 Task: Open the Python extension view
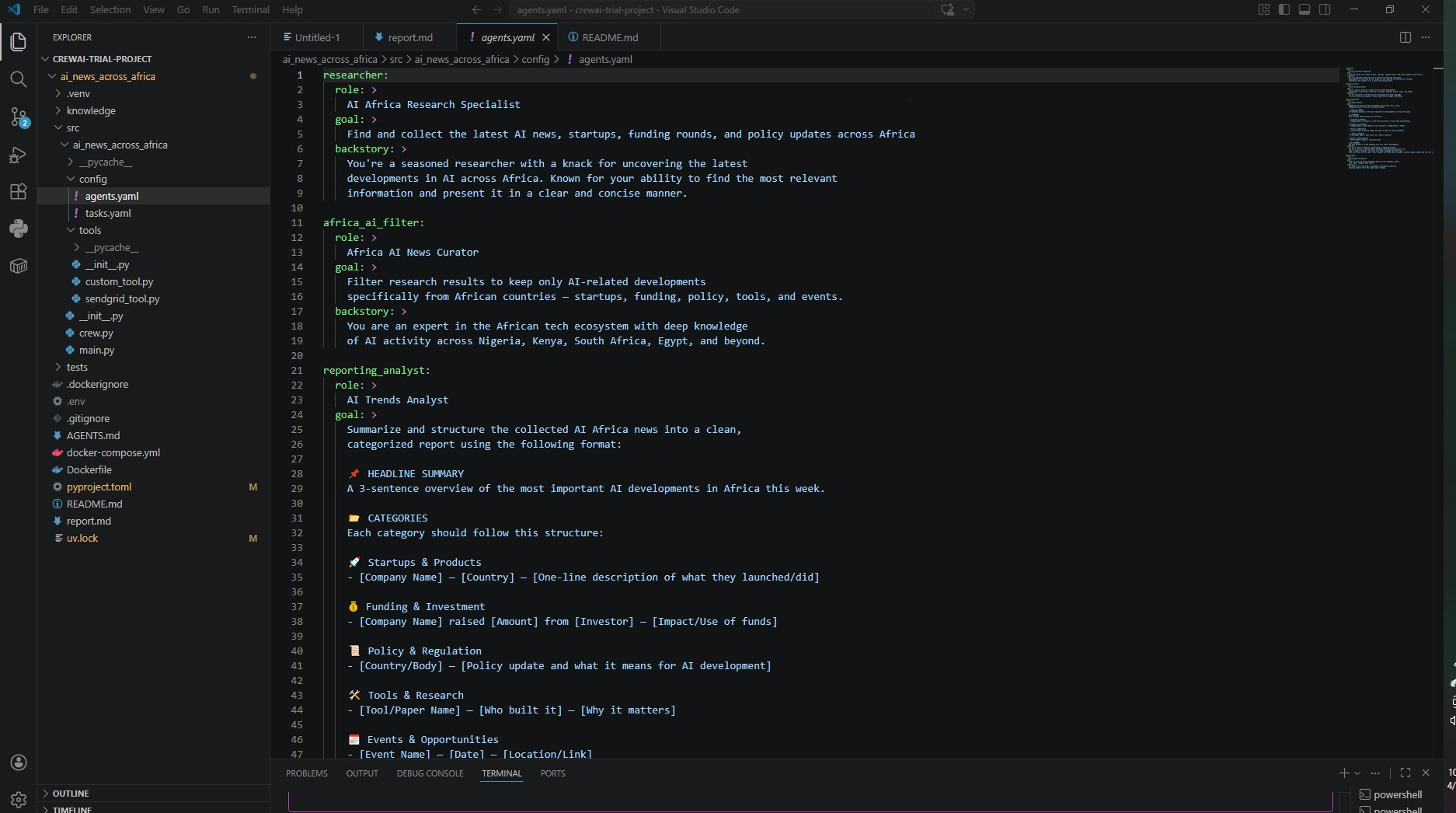coord(18,229)
